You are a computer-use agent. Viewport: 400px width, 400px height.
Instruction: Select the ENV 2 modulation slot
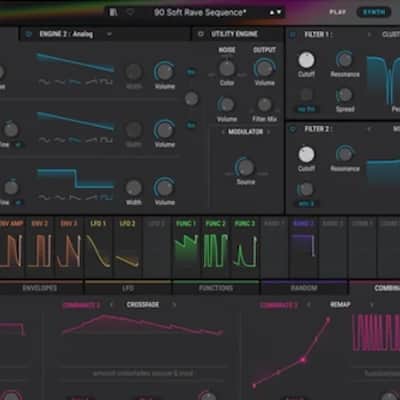click(40, 247)
